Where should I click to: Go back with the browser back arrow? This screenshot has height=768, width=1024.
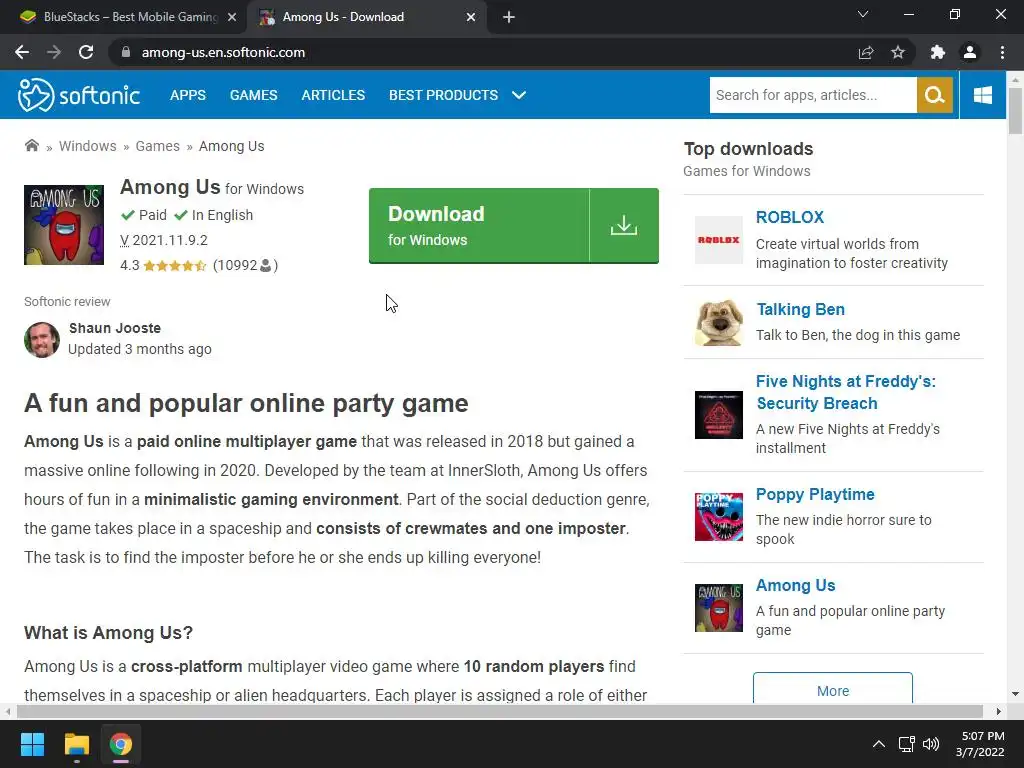[x=22, y=52]
